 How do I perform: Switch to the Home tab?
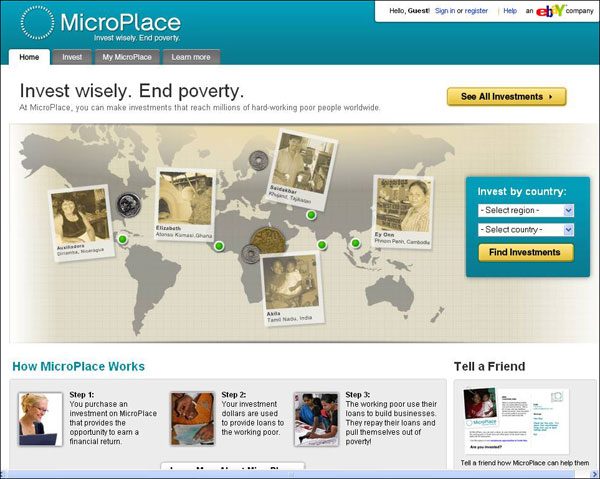[29, 57]
